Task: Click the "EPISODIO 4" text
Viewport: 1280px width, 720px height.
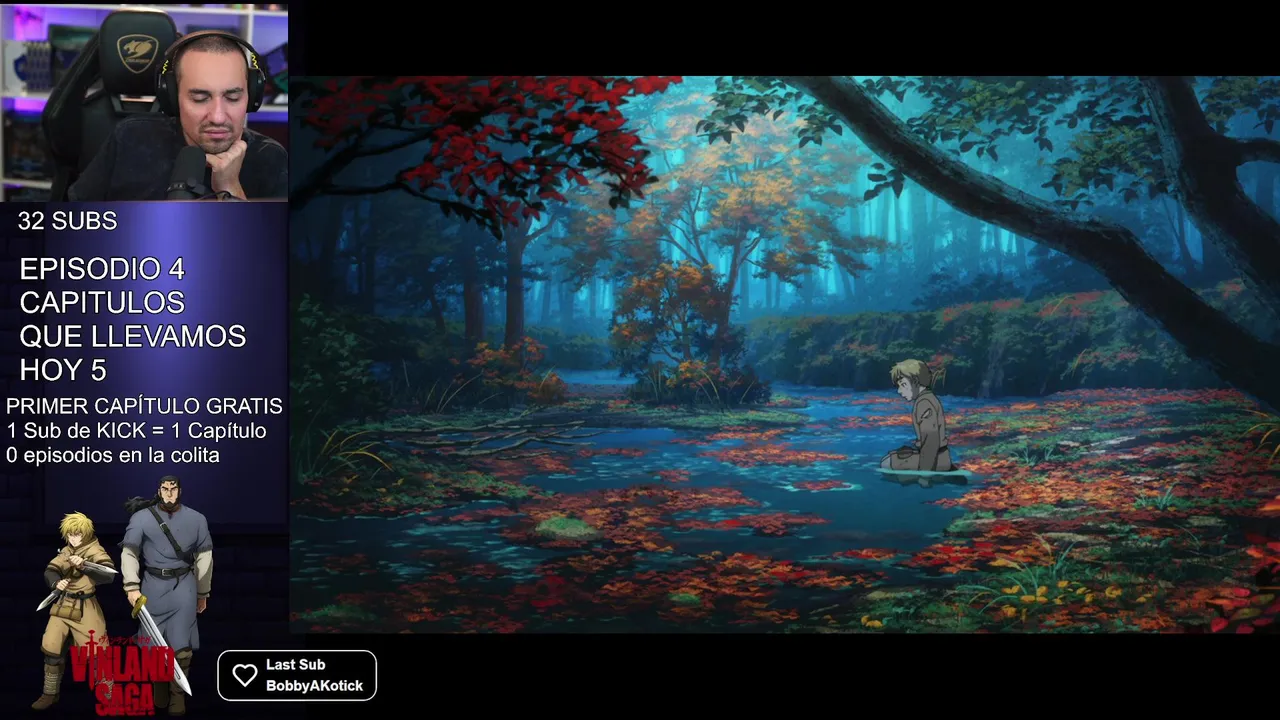Action: pos(102,269)
